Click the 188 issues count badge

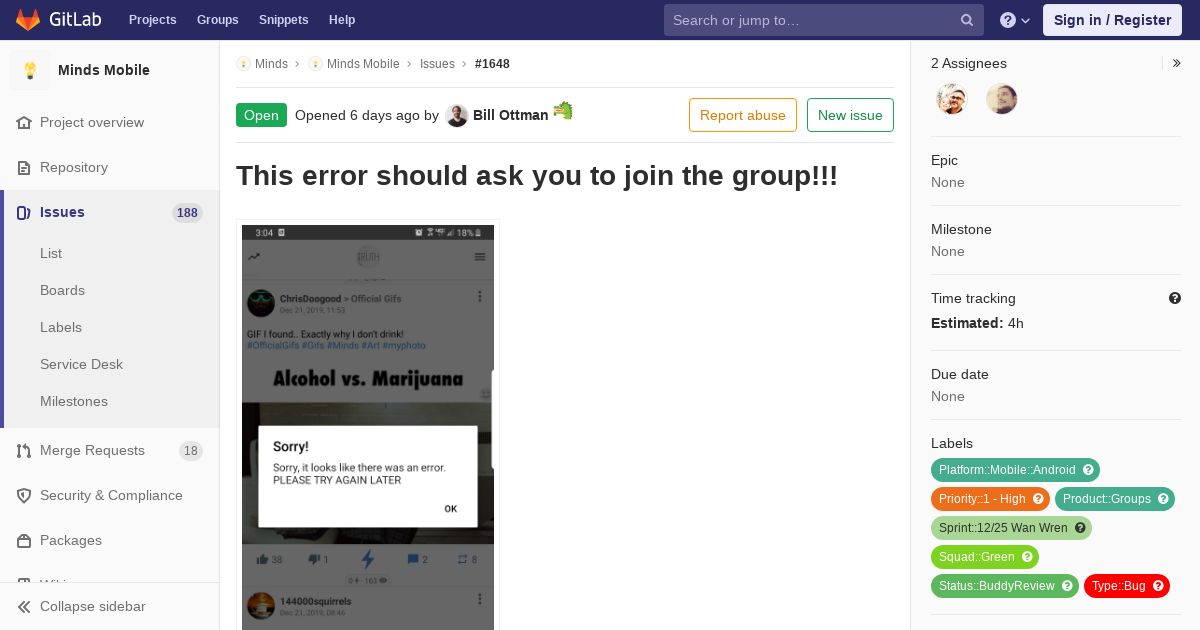[187, 212]
